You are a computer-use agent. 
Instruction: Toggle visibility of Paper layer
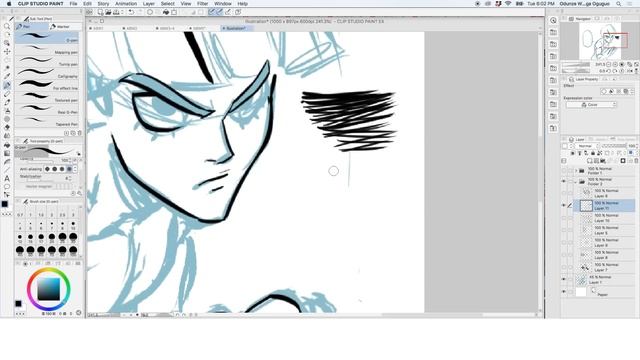coord(564,292)
